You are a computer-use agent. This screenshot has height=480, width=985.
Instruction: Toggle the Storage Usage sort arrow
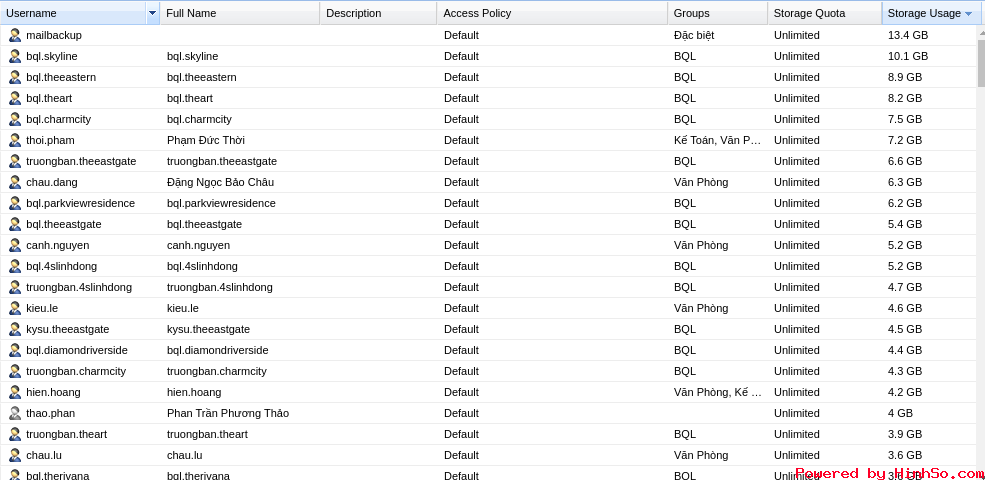coord(968,13)
